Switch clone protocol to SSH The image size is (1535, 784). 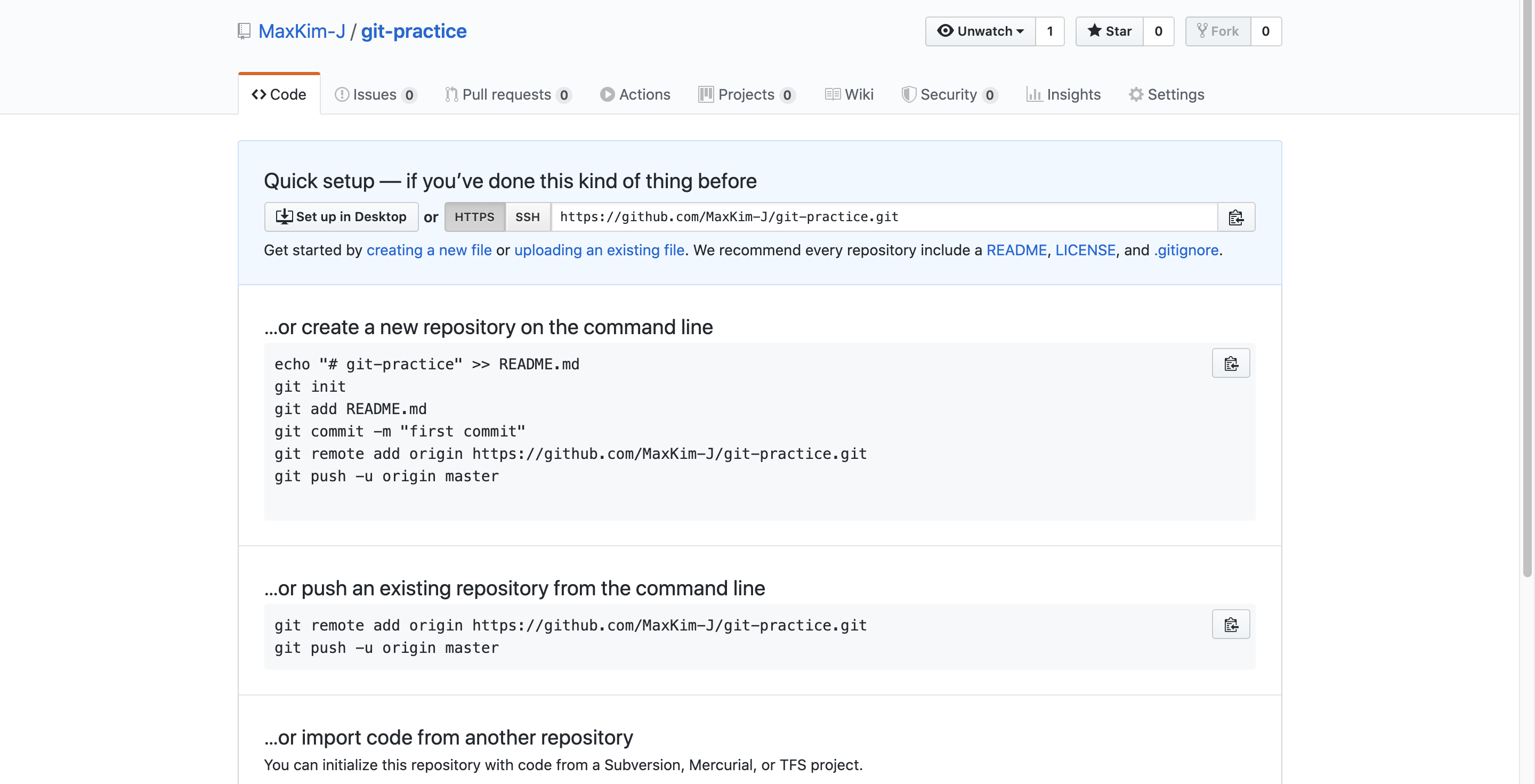(x=527, y=217)
